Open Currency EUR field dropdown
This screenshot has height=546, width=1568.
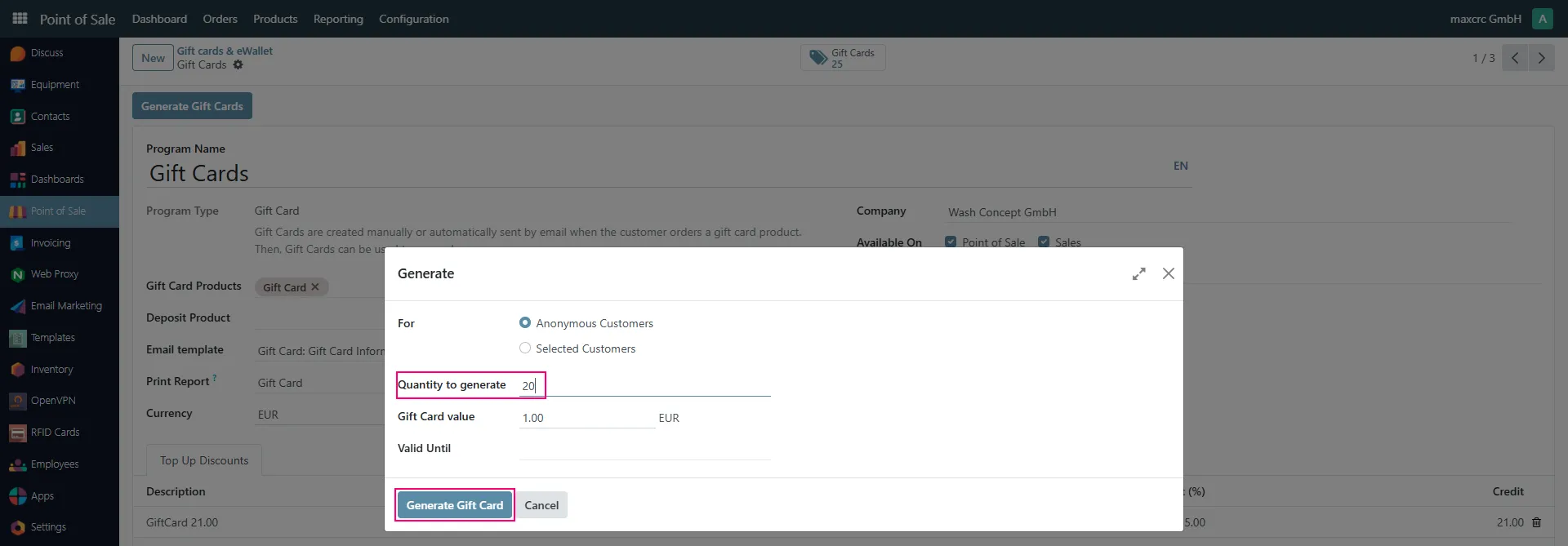point(319,415)
